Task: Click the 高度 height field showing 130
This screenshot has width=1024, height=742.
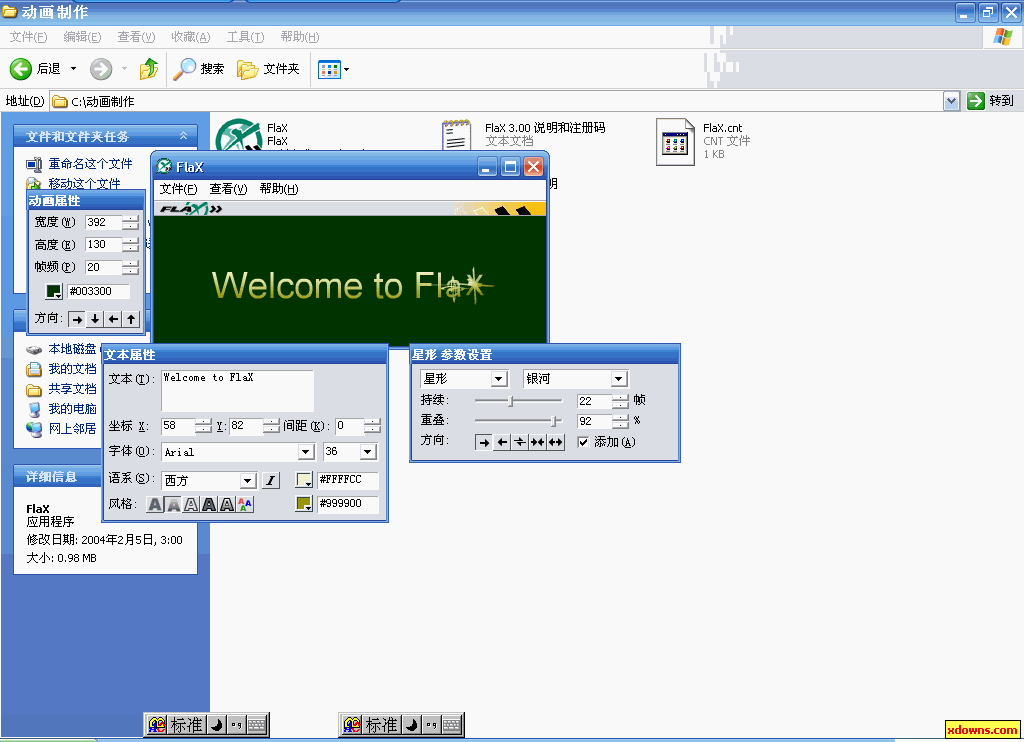Action: click(x=103, y=245)
